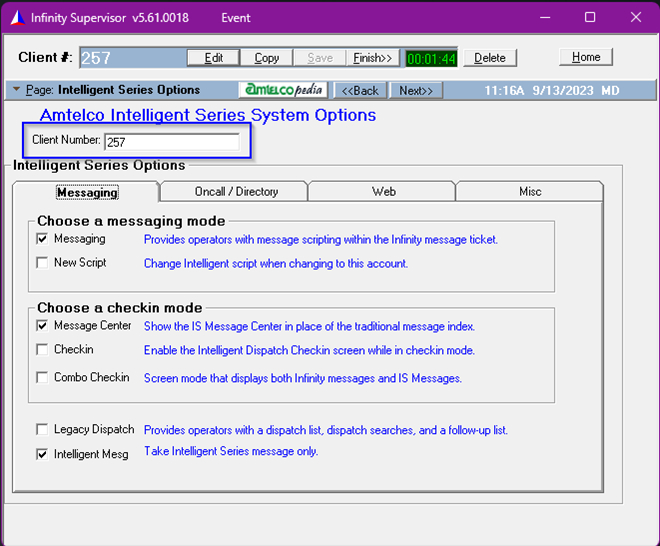Viewport: 660px width, 546px height.
Task: Navigate with the <<Back button
Action: (359, 91)
